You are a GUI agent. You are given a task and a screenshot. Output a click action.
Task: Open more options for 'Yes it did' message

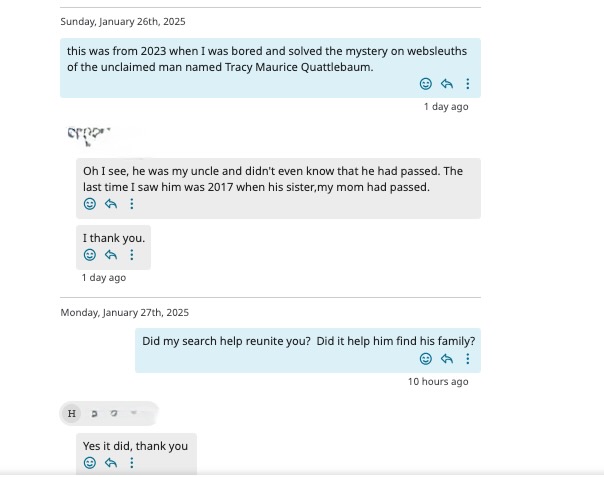coord(132,463)
